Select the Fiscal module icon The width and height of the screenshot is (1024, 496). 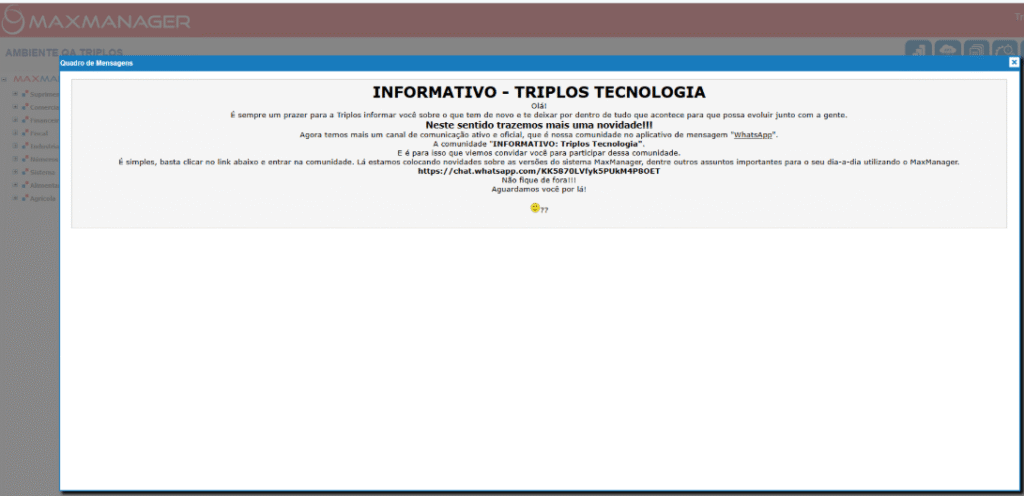24,132
